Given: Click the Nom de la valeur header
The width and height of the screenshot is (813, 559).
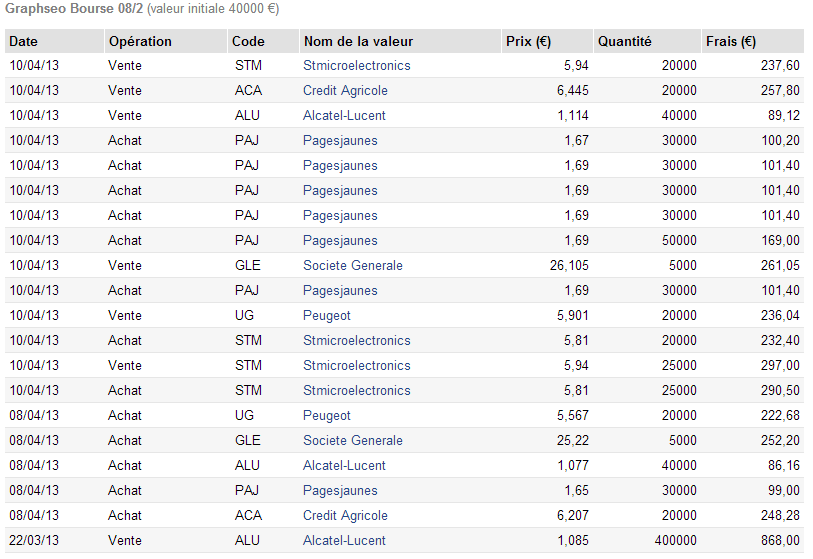Looking at the screenshot, I should tap(358, 41).
